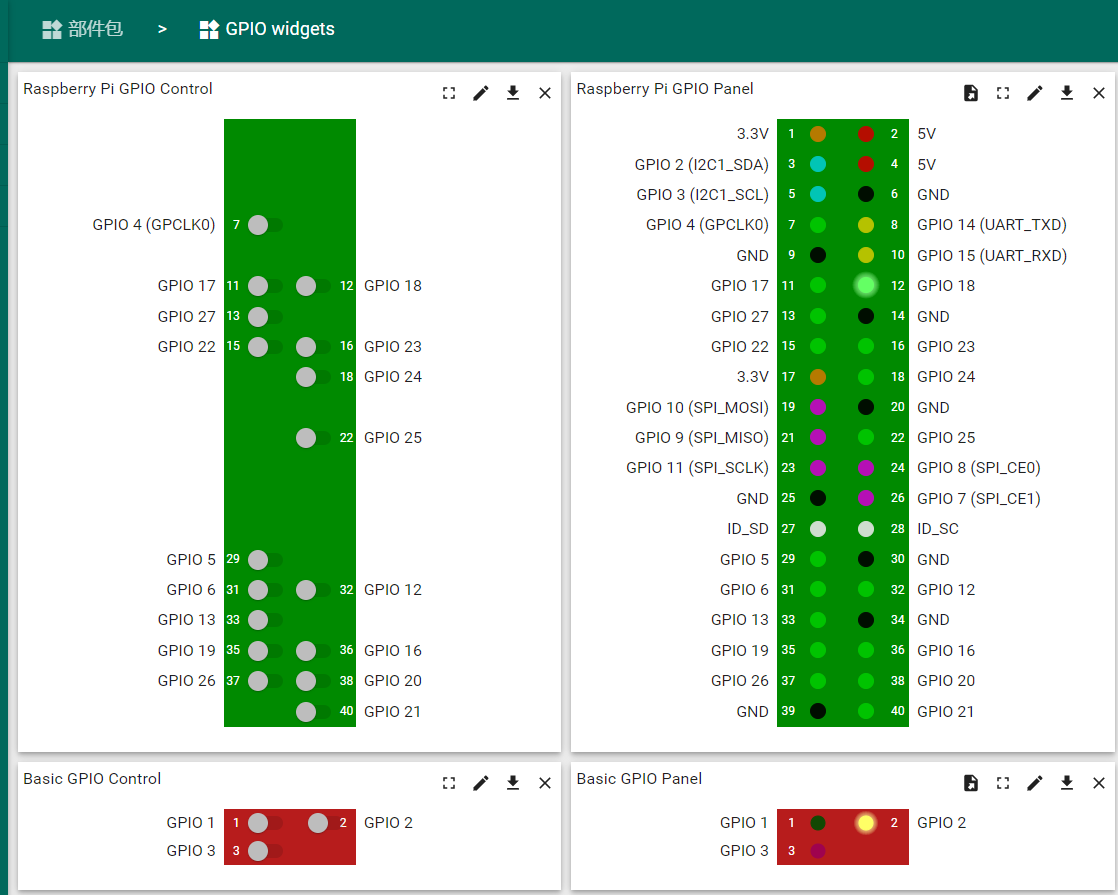
Task: Open the GPIO widgets breadcrumb
Action: [267, 29]
